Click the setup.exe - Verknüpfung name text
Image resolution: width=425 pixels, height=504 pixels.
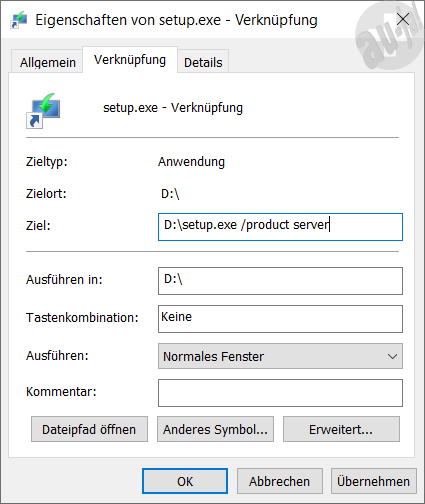pyautogui.click(x=173, y=108)
